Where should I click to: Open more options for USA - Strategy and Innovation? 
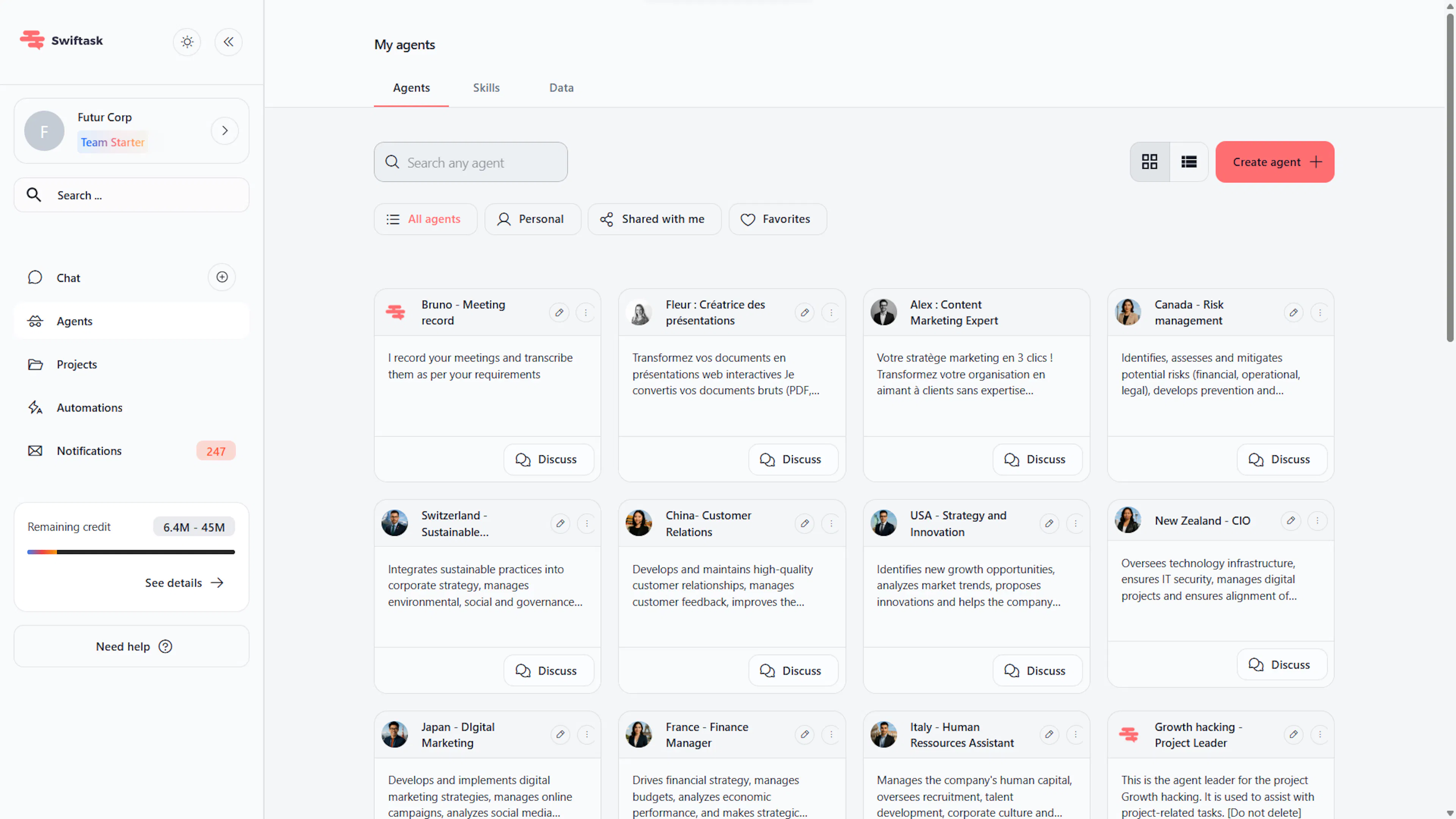(1076, 523)
